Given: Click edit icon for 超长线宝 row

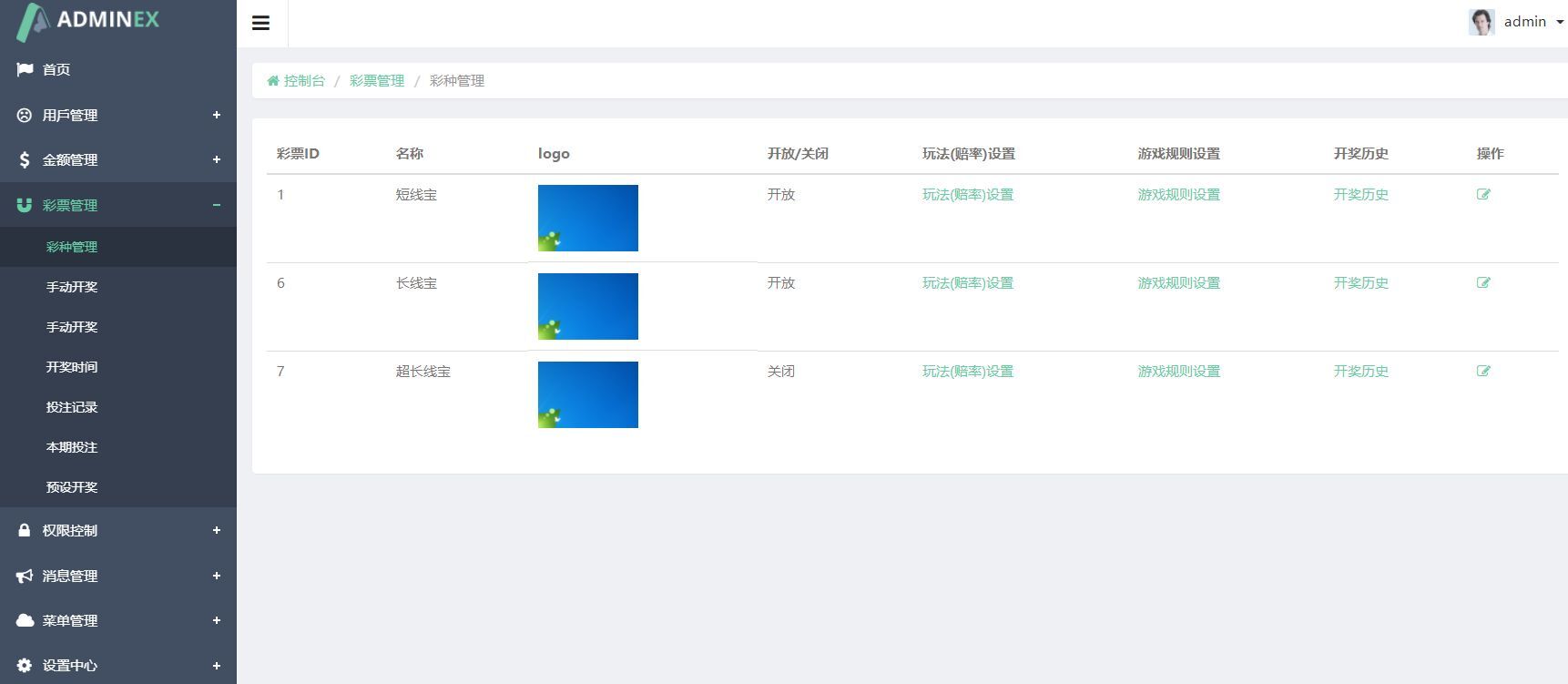Looking at the screenshot, I should click(1483, 371).
